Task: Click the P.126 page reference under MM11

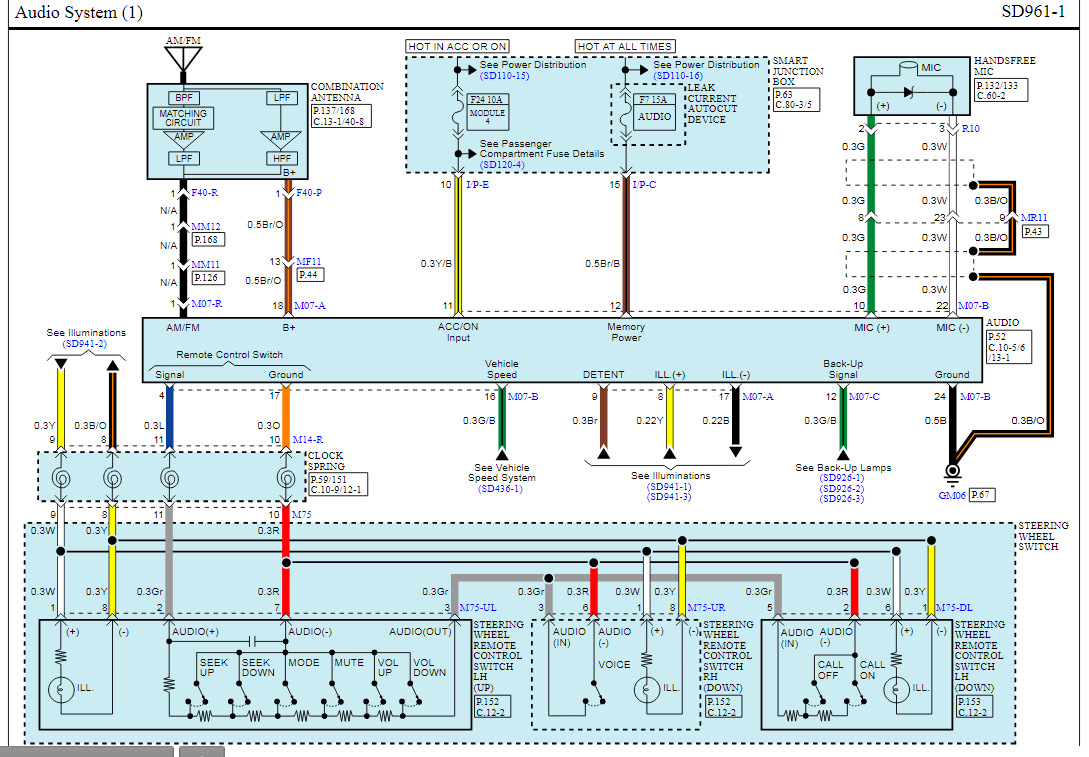Action: point(207,277)
